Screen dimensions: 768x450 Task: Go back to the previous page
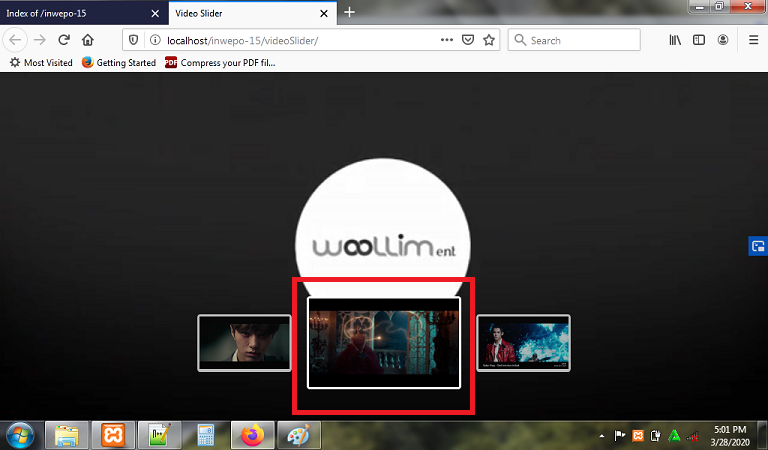pyautogui.click(x=15, y=40)
